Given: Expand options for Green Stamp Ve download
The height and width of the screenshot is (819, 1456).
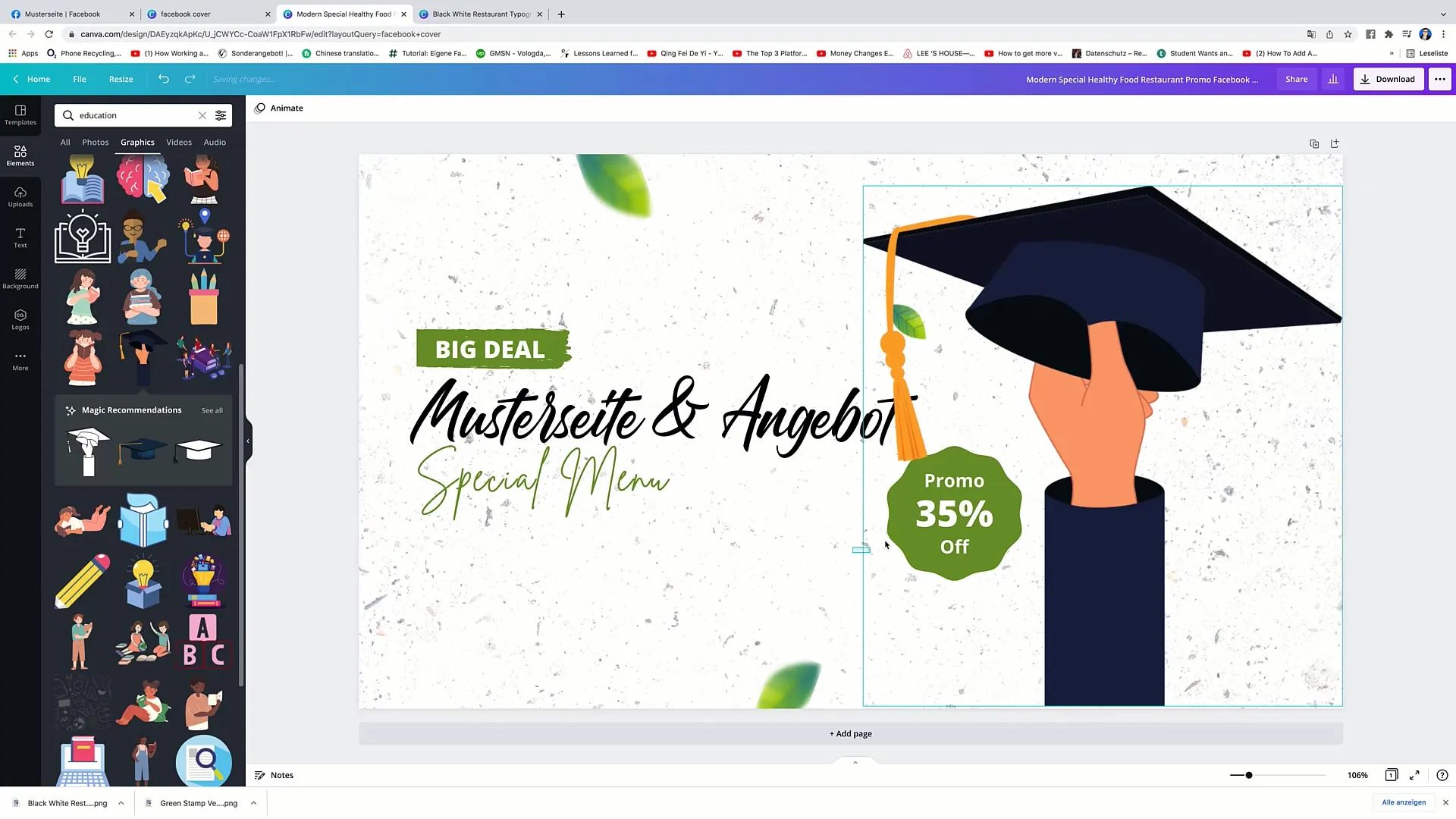Looking at the screenshot, I should click(253, 803).
